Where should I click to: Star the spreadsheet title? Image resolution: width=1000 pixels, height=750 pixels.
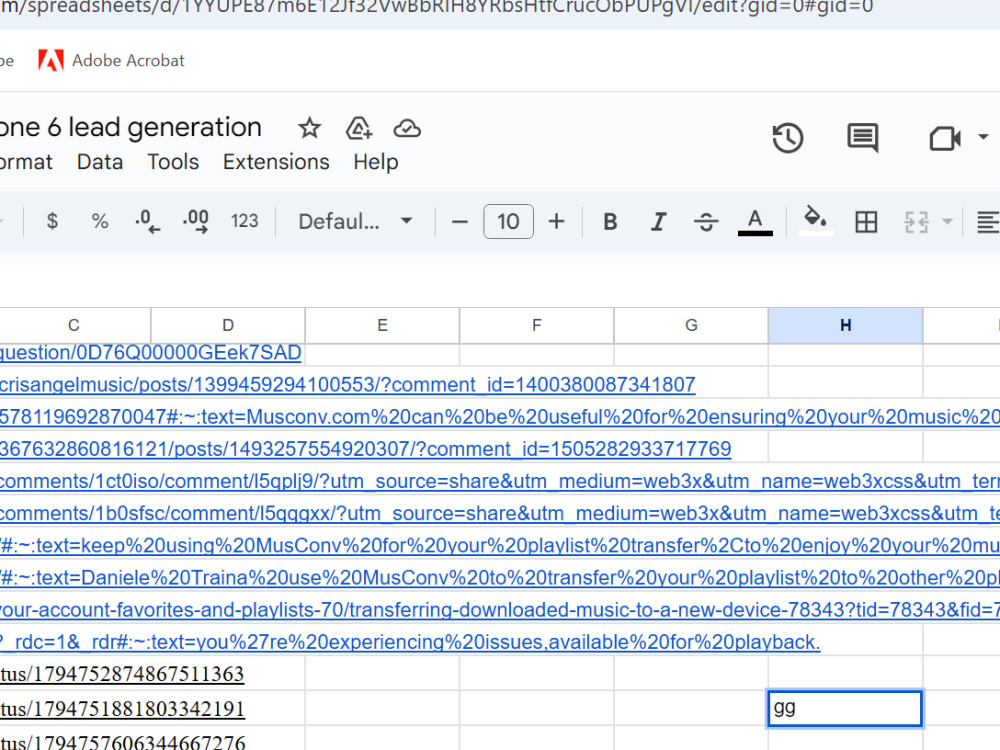point(309,128)
